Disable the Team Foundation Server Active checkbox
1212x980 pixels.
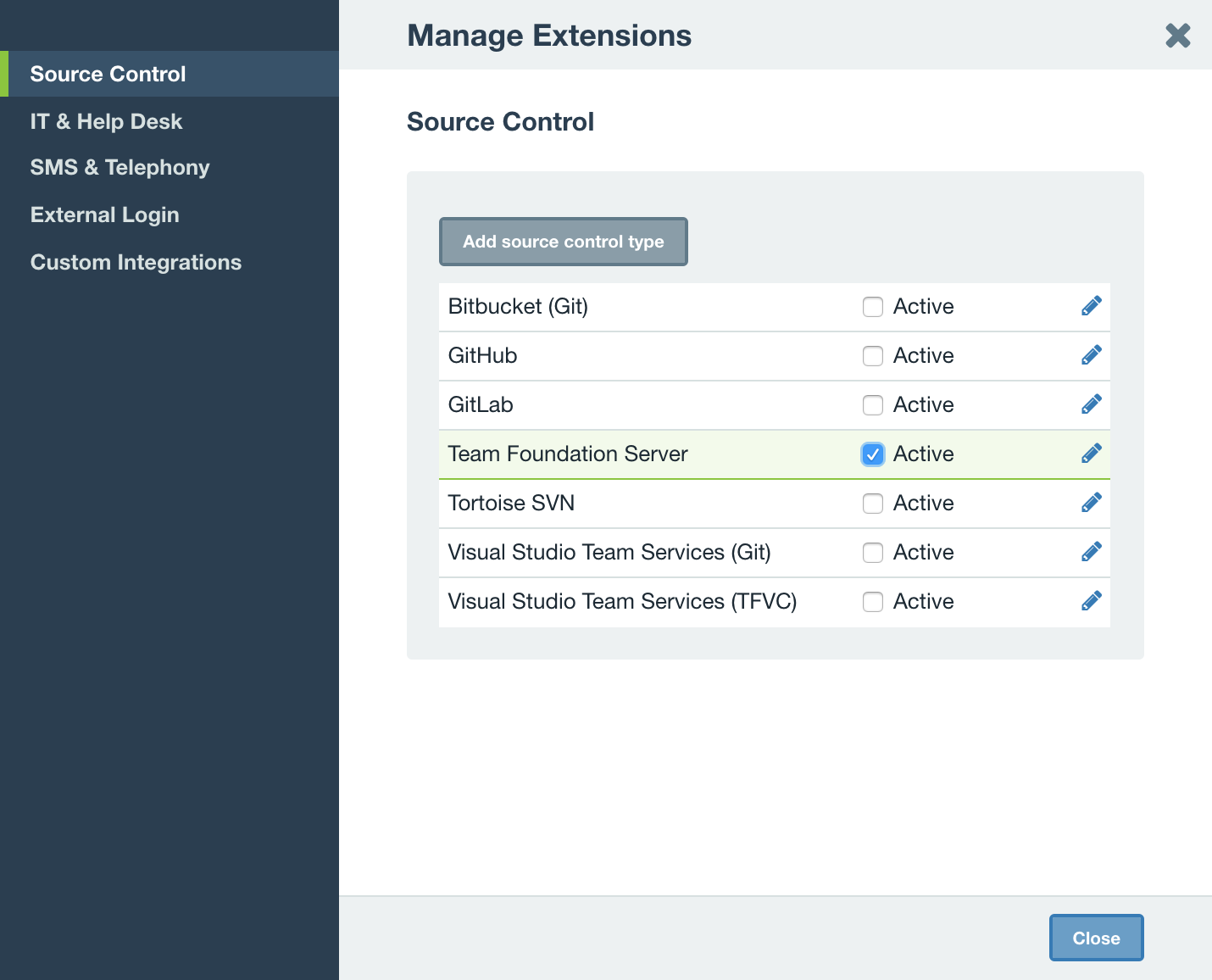873,454
